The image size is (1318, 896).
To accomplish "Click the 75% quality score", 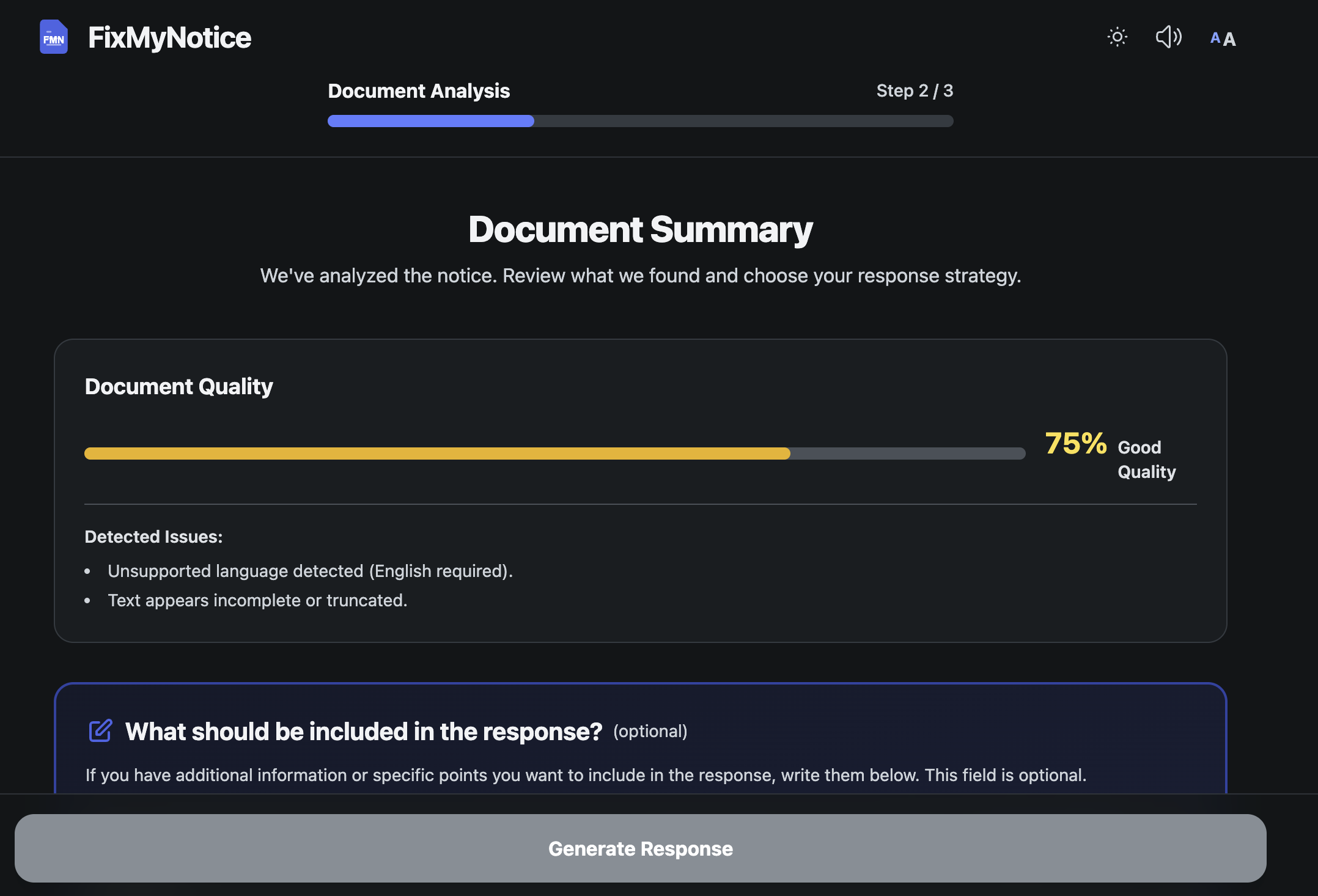I will [x=1075, y=444].
